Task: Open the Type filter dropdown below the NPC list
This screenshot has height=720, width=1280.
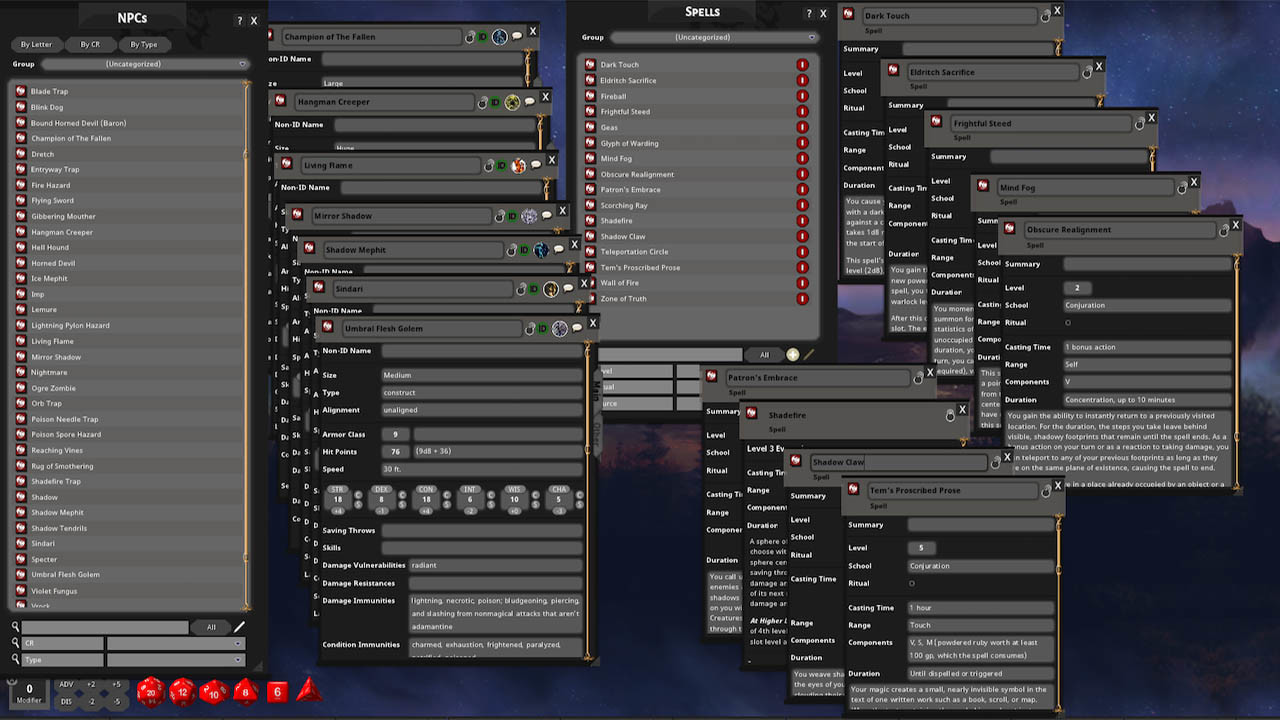Action: pyautogui.click(x=175, y=659)
